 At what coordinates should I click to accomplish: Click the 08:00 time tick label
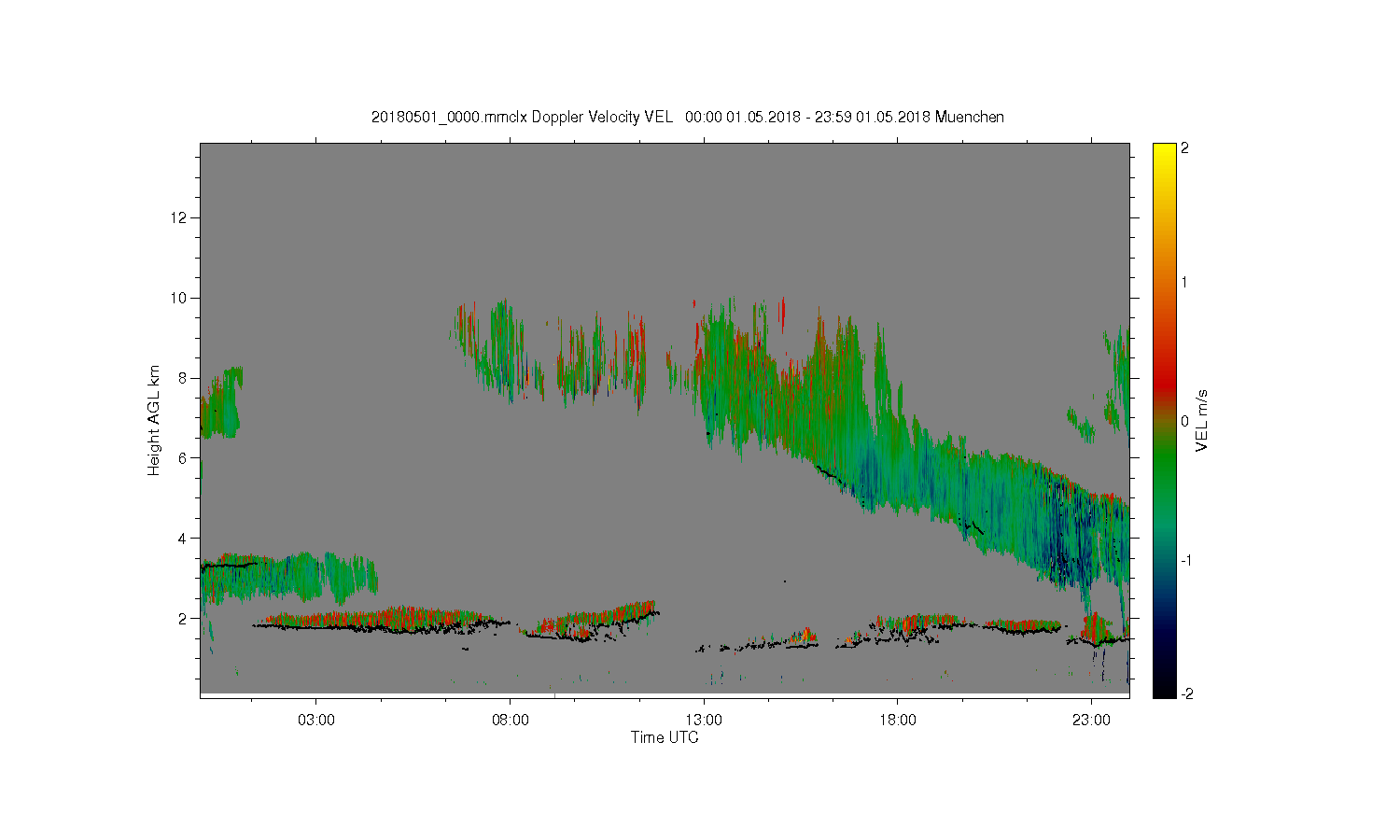coord(511,721)
